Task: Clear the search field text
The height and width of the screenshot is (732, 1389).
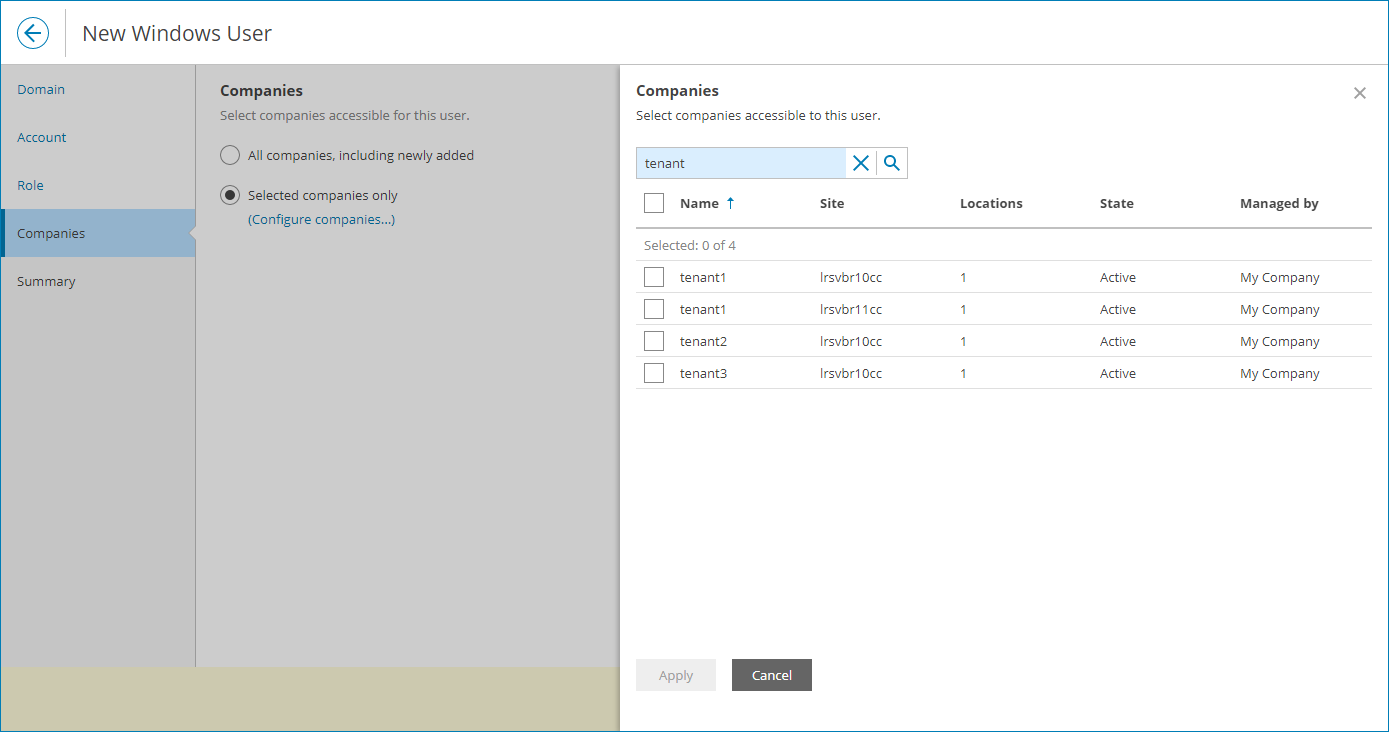Action: coord(860,163)
